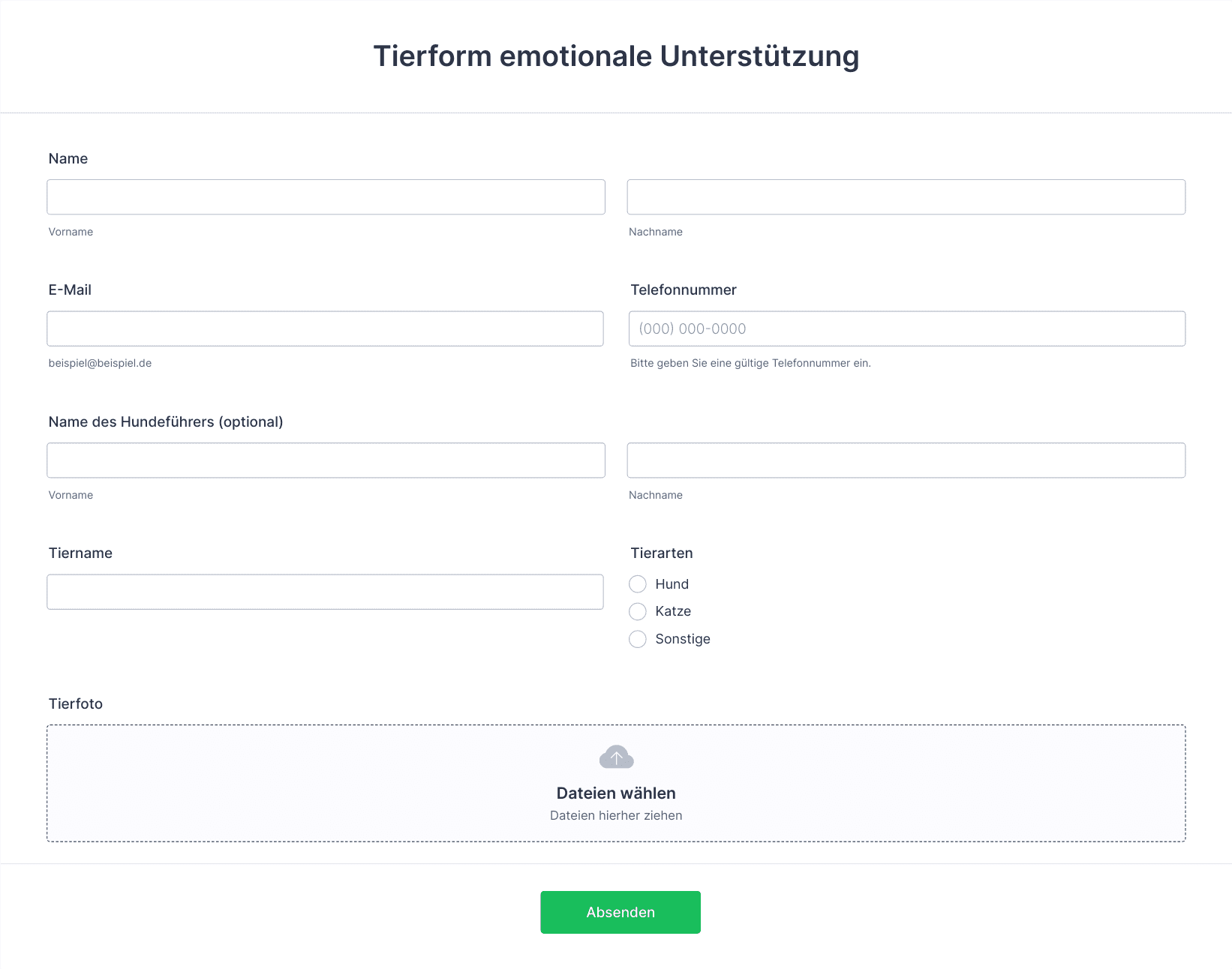Focus Hundeführer Vorname input field
This screenshot has width=1232, height=969.
pyautogui.click(x=326, y=460)
